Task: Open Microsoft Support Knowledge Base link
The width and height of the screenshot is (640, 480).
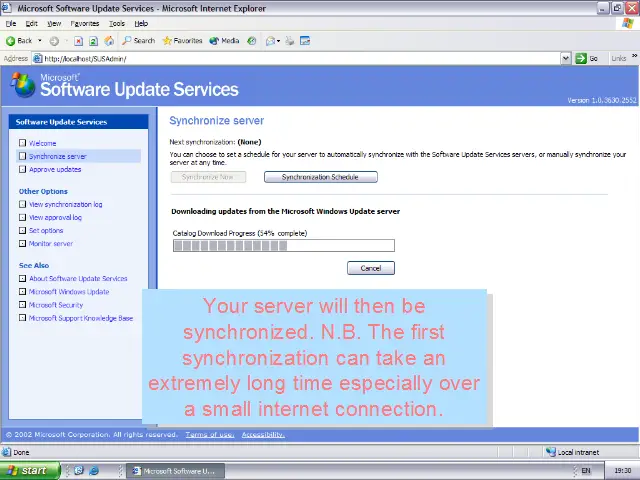Action: coord(81,318)
